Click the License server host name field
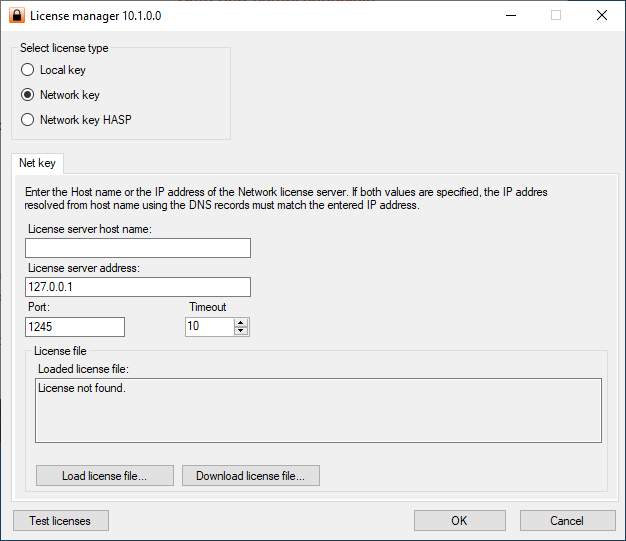The width and height of the screenshot is (626, 541). point(138,248)
